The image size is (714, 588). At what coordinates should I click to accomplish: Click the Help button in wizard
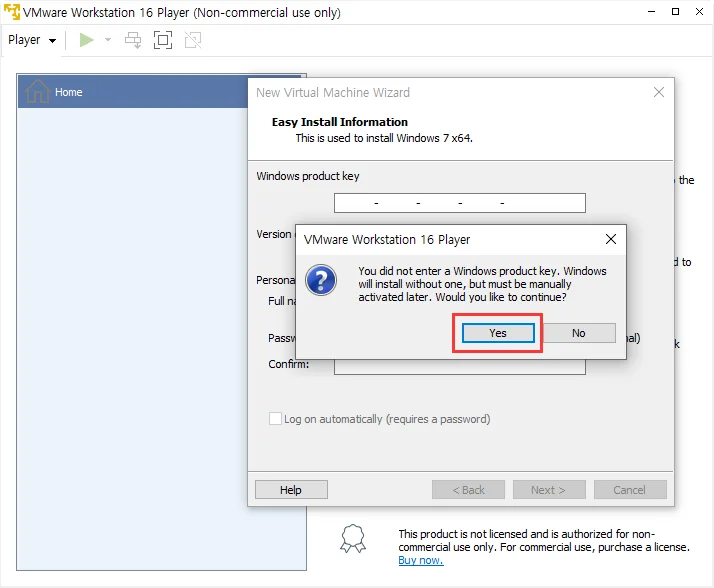(x=291, y=490)
